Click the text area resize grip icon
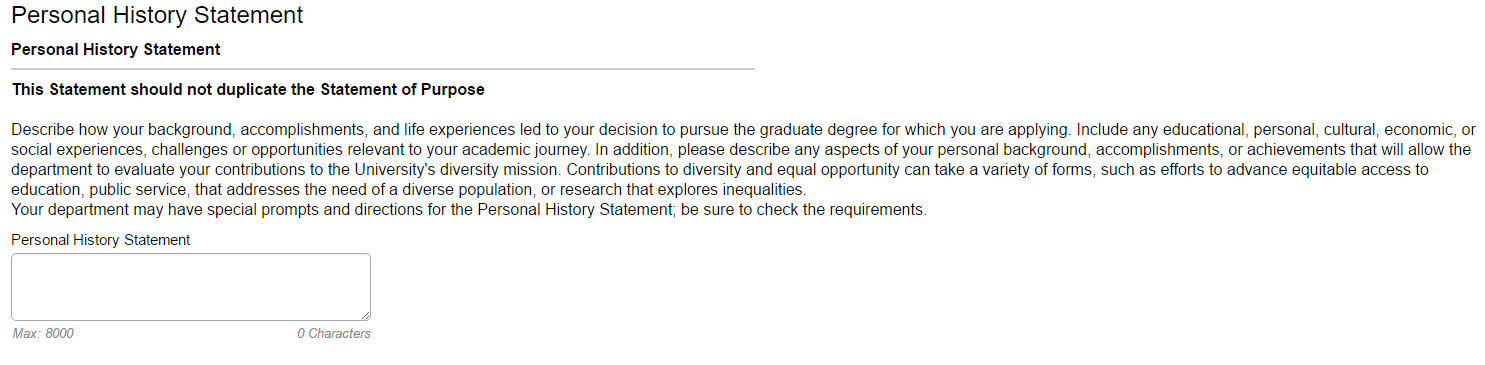 364,314
